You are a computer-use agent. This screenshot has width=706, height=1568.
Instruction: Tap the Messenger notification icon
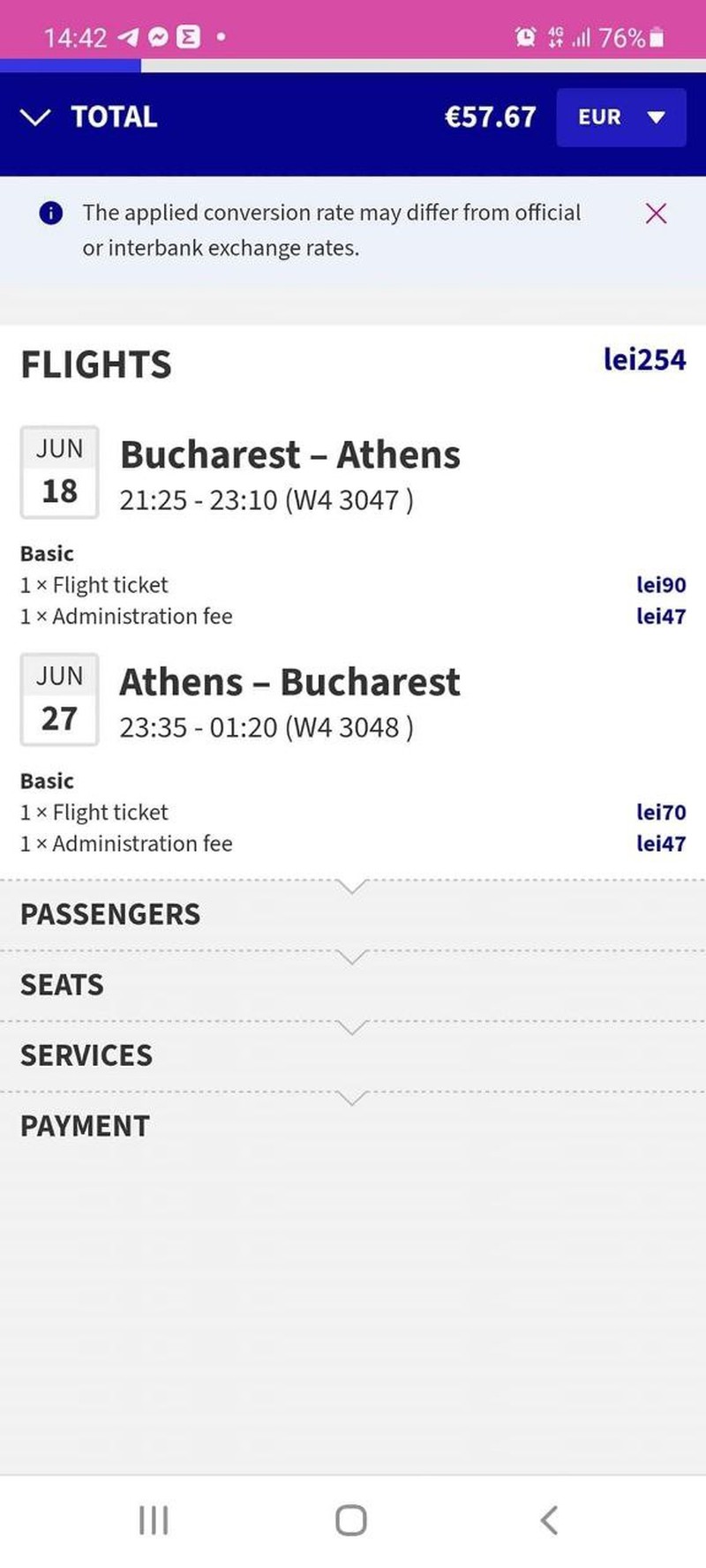coord(159,37)
